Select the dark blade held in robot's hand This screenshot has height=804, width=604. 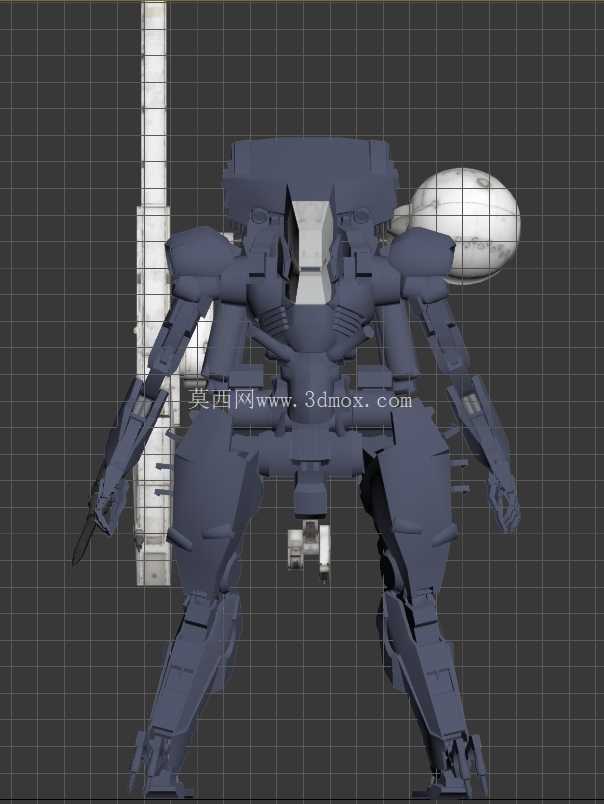click(x=87, y=534)
